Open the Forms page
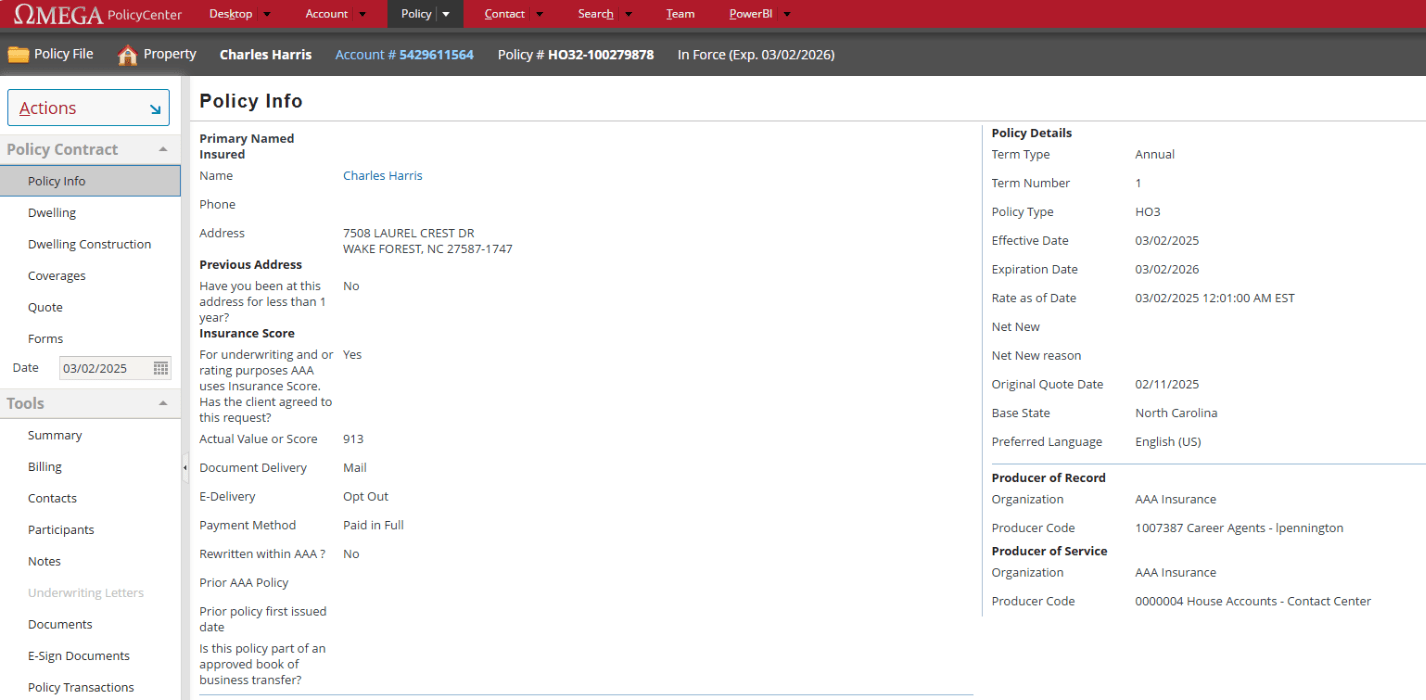1426x700 pixels. click(45, 339)
